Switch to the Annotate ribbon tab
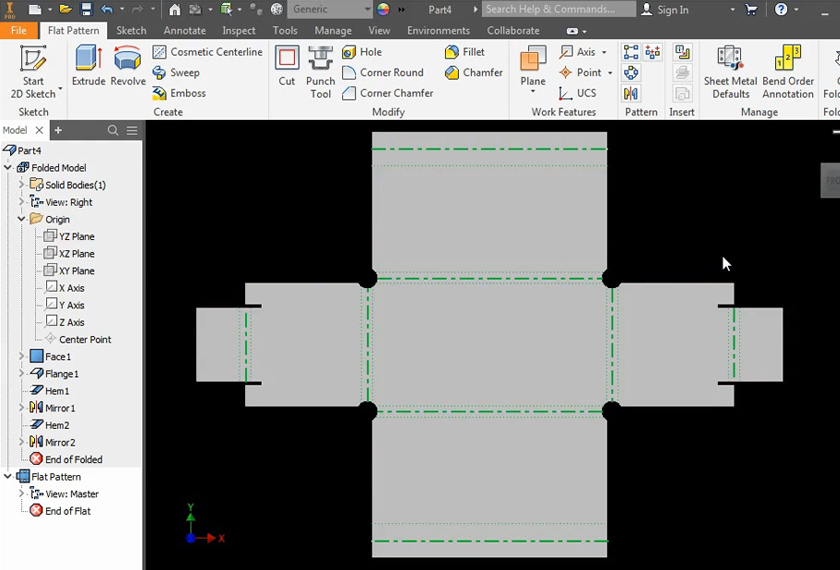 [x=184, y=31]
